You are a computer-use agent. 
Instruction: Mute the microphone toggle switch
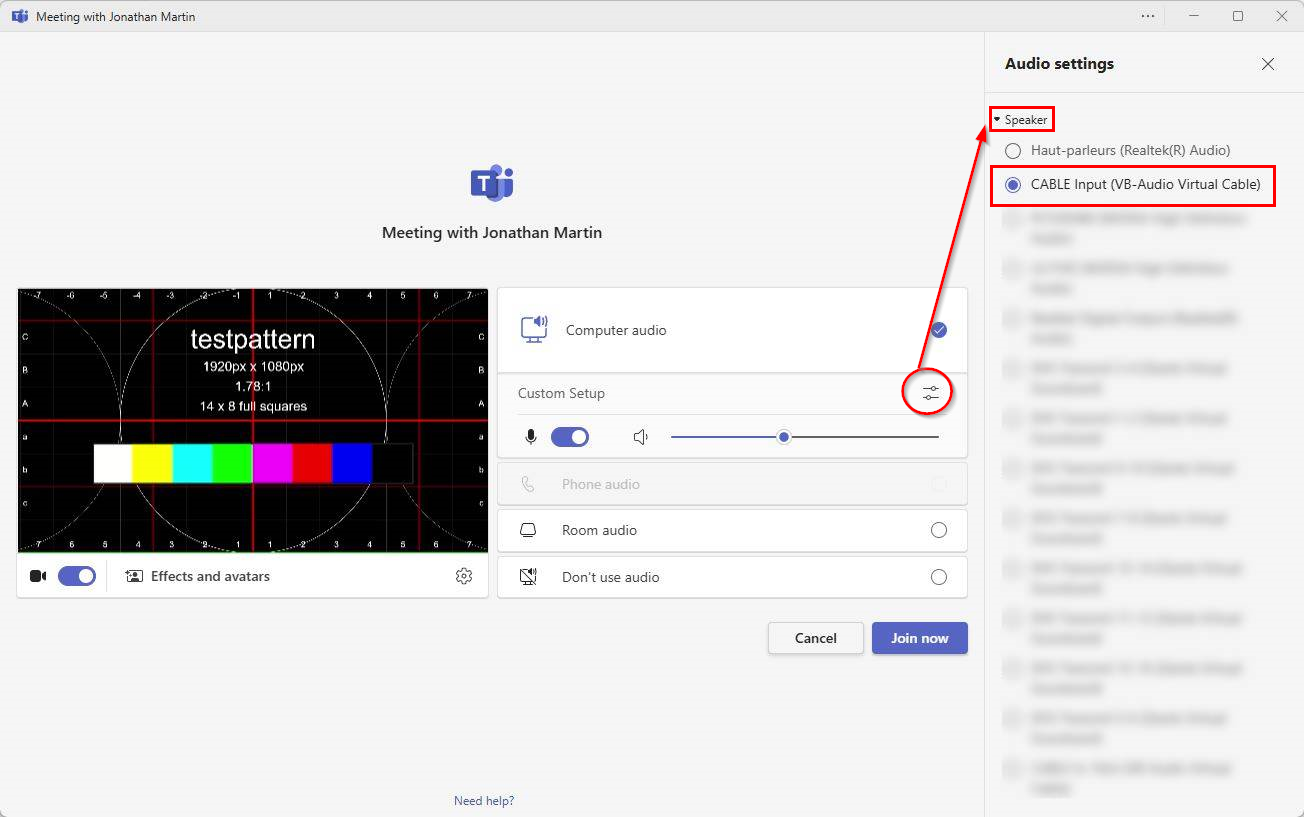click(x=570, y=437)
